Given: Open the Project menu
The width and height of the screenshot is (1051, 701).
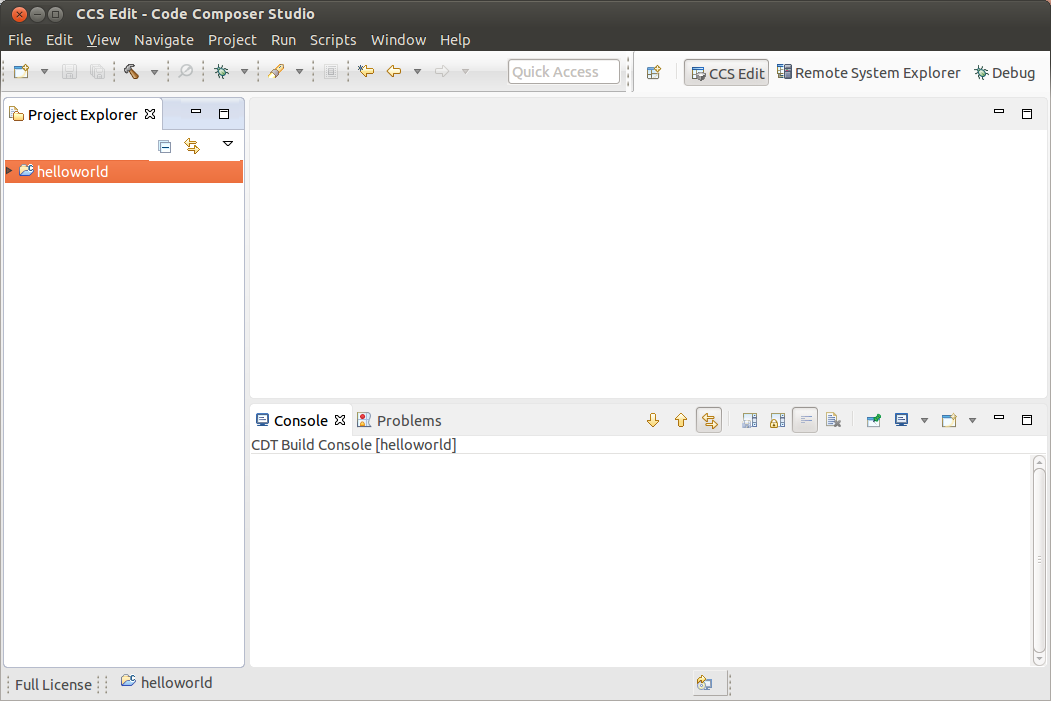Looking at the screenshot, I should [x=232, y=40].
